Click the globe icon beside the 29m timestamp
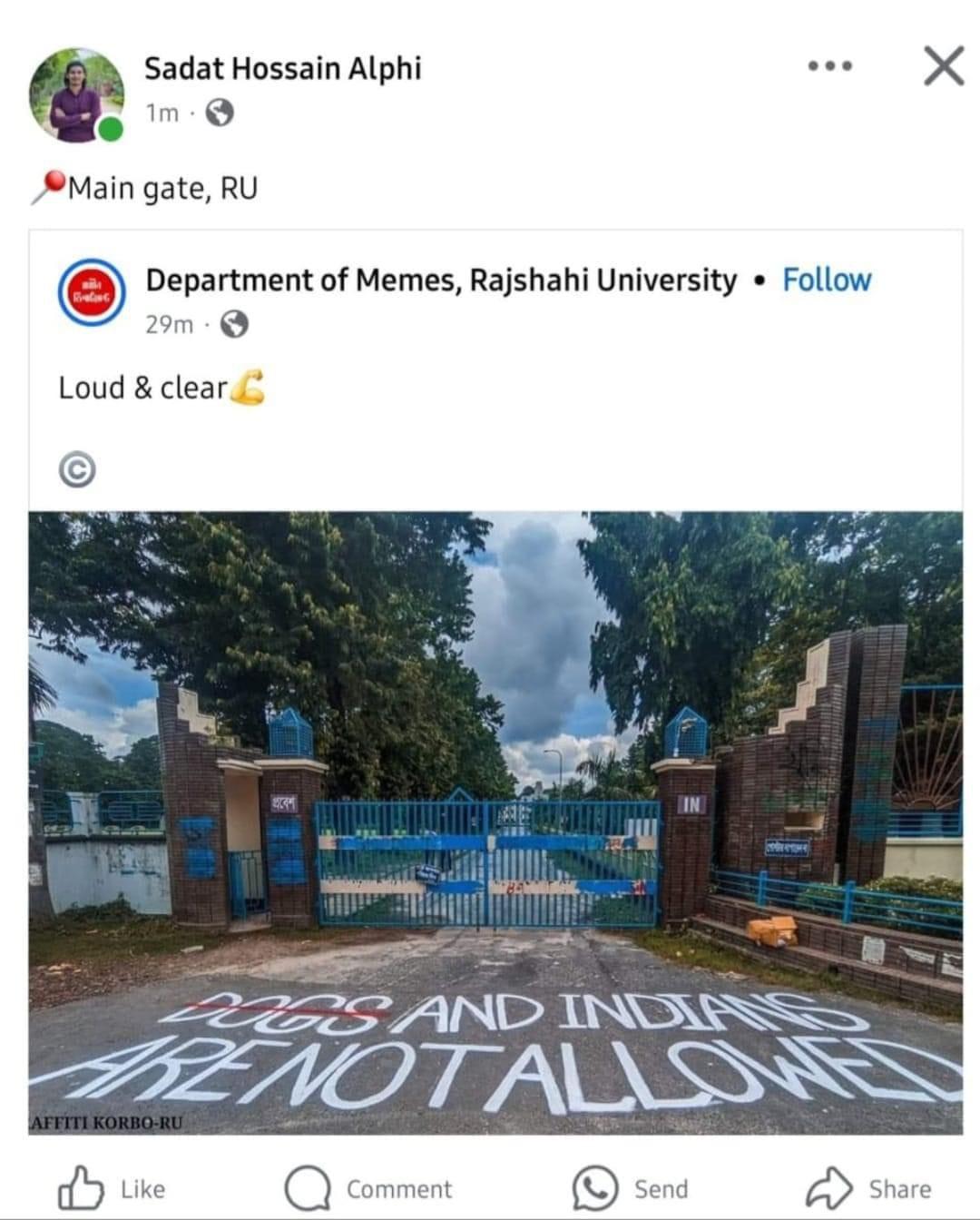Screen dimensions: 980x1220 pyautogui.click(x=230, y=324)
